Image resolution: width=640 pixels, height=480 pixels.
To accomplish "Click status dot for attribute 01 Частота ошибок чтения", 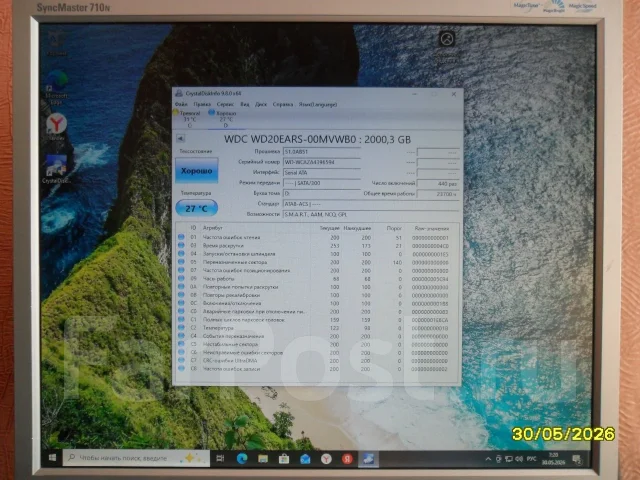I will pyautogui.click(x=181, y=237).
